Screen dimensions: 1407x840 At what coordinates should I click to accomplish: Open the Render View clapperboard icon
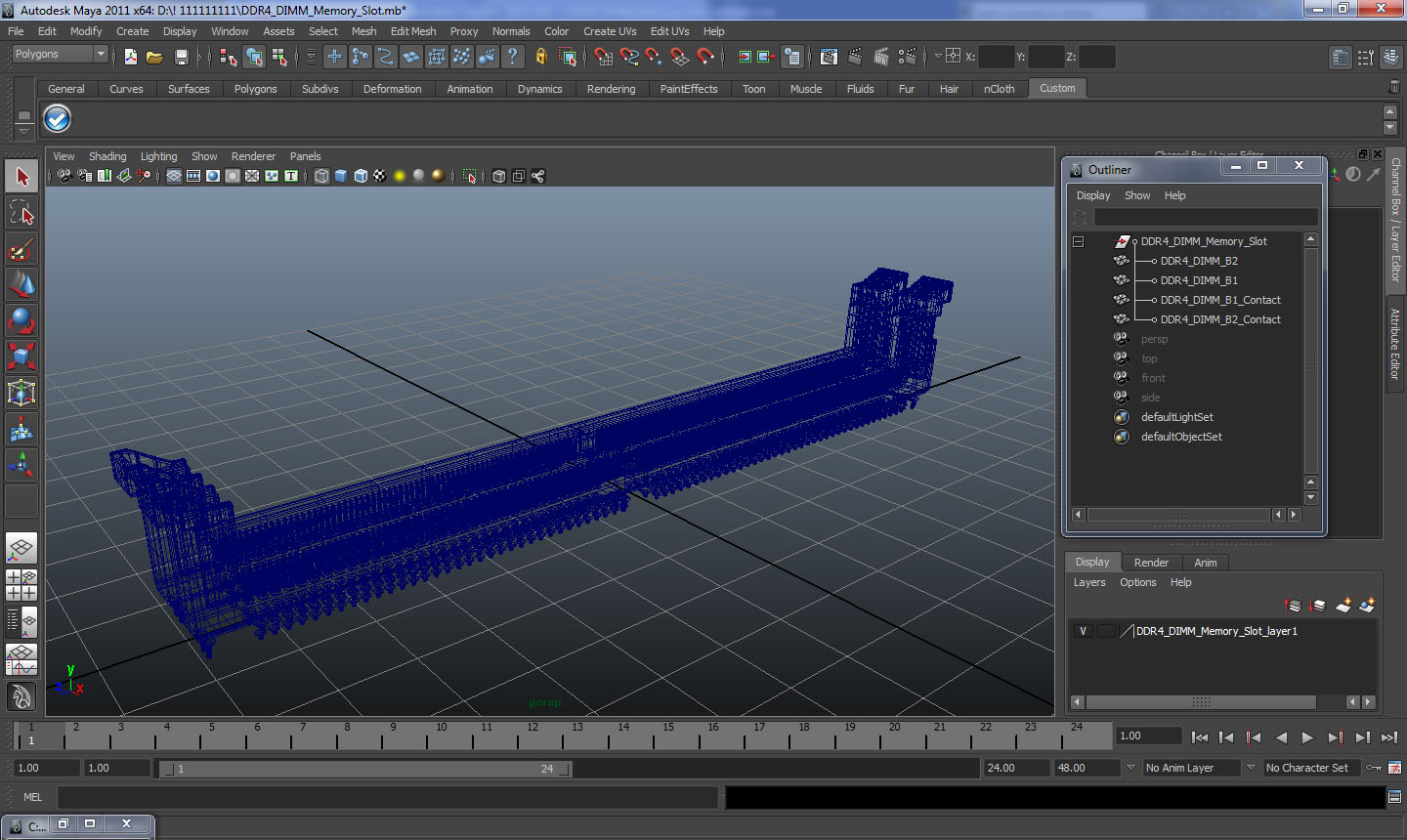point(829,57)
